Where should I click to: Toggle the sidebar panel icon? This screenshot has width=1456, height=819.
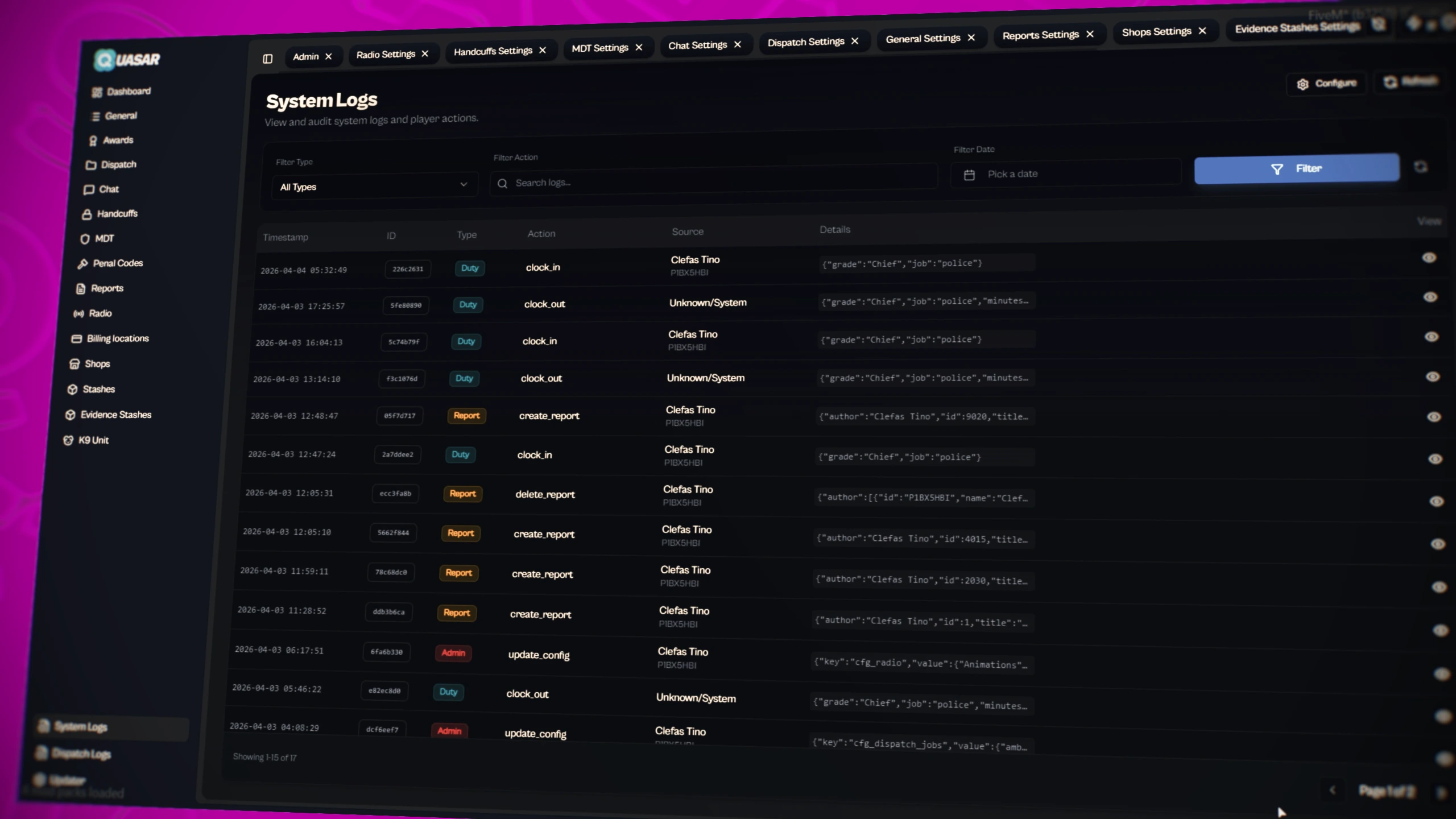pos(267,59)
